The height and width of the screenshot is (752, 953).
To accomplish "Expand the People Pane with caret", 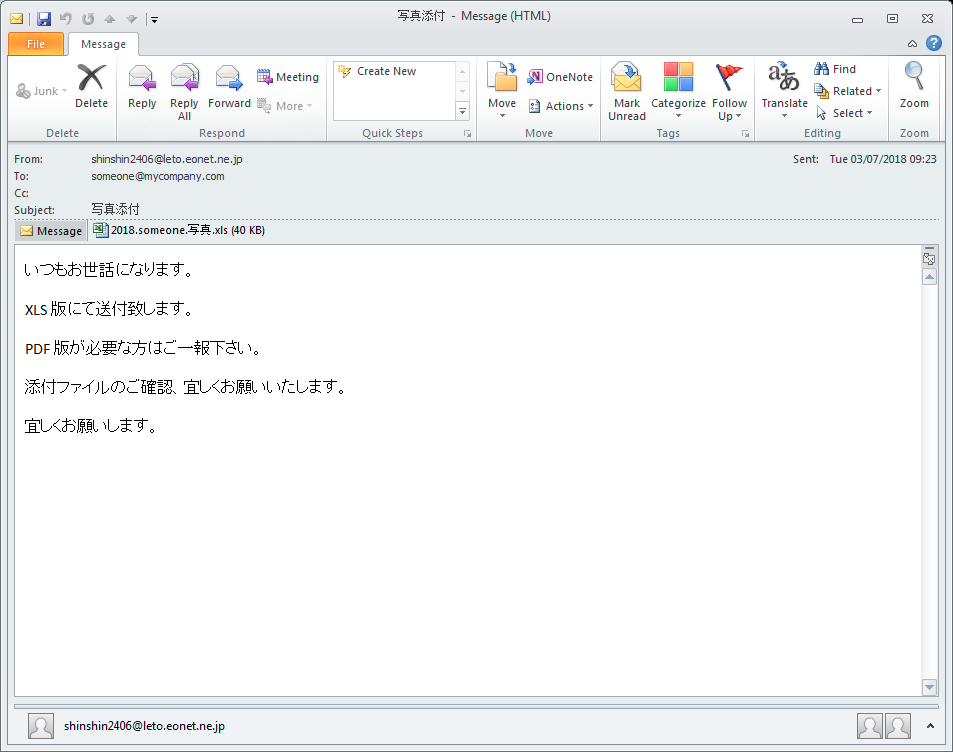I will pyautogui.click(x=930, y=726).
